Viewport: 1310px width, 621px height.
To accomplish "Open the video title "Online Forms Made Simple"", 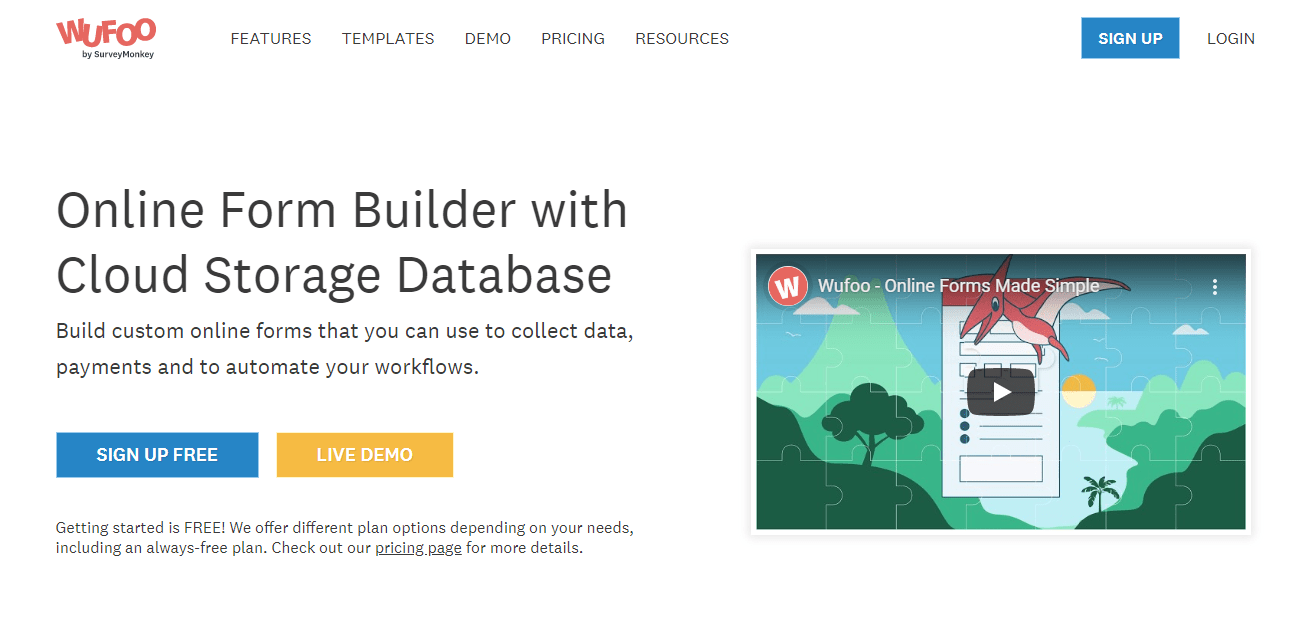I will (x=958, y=286).
